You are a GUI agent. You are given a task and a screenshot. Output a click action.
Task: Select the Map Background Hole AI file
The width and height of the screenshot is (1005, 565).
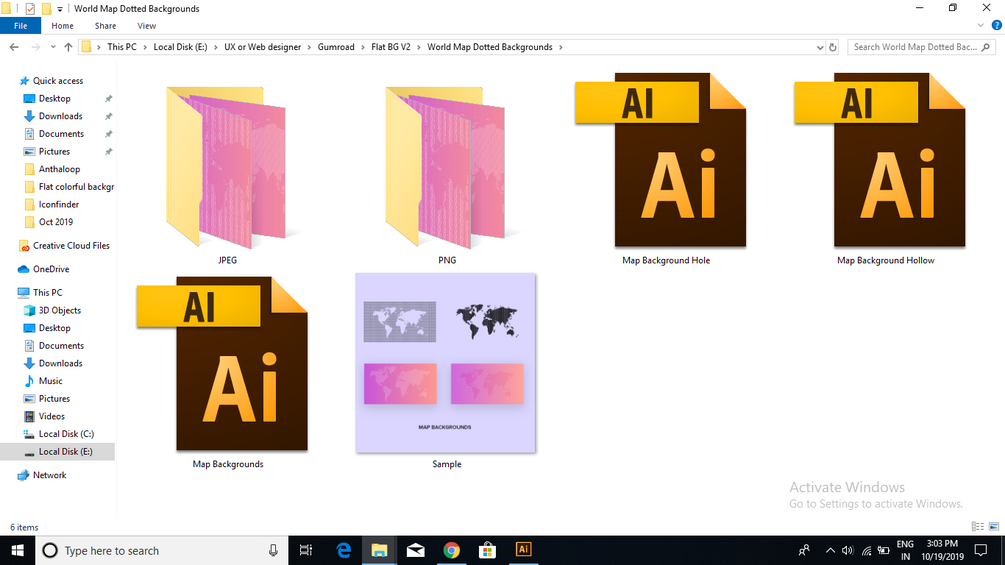pos(661,160)
